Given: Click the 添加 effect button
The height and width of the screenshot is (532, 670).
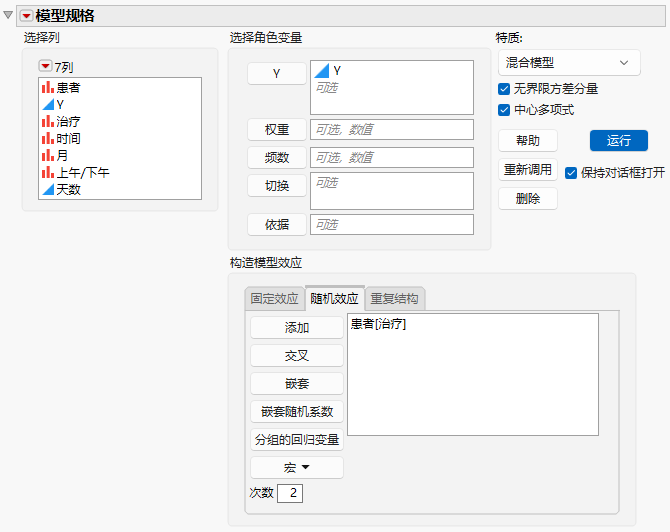Looking at the screenshot, I should (x=297, y=328).
